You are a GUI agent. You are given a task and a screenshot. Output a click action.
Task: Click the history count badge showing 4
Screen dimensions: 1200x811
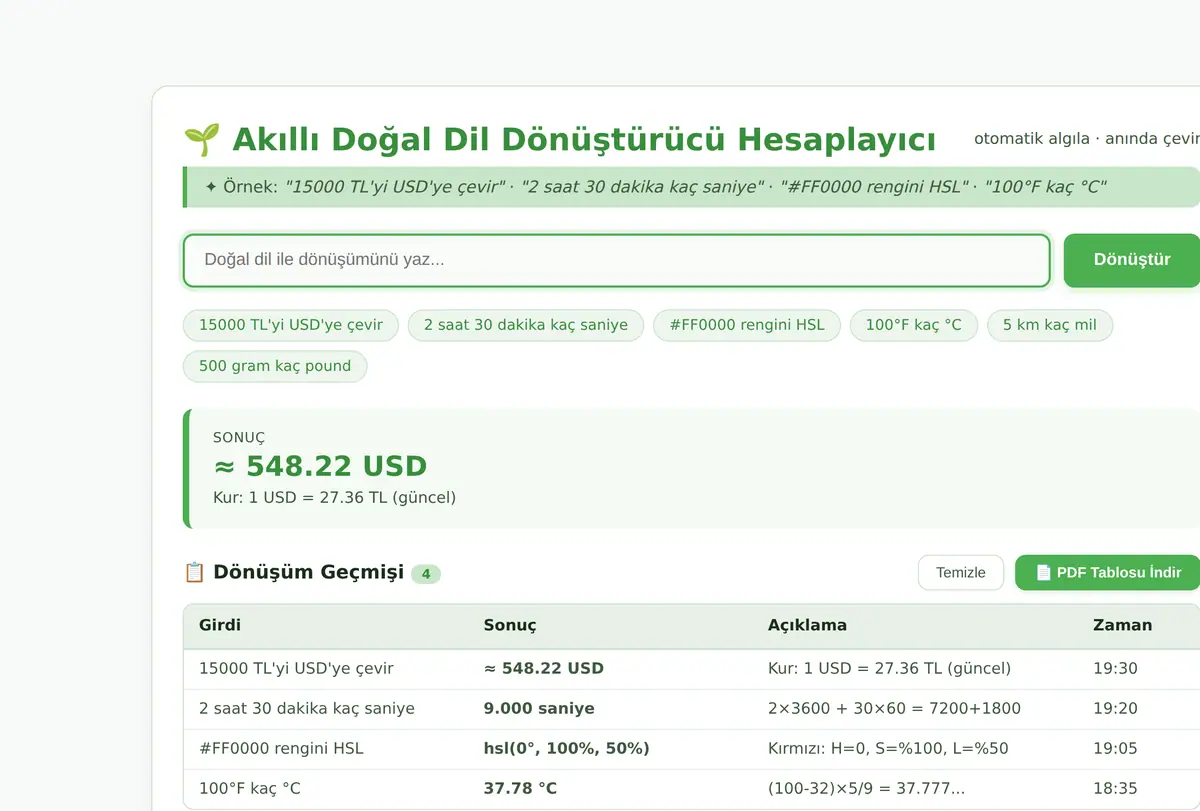click(426, 574)
